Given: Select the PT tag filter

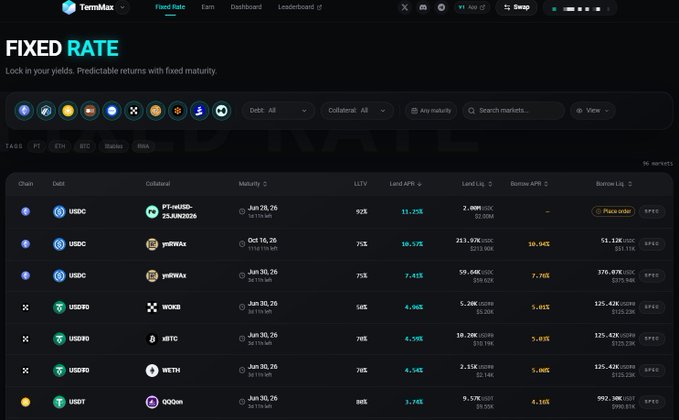Looking at the screenshot, I should click(37, 146).
